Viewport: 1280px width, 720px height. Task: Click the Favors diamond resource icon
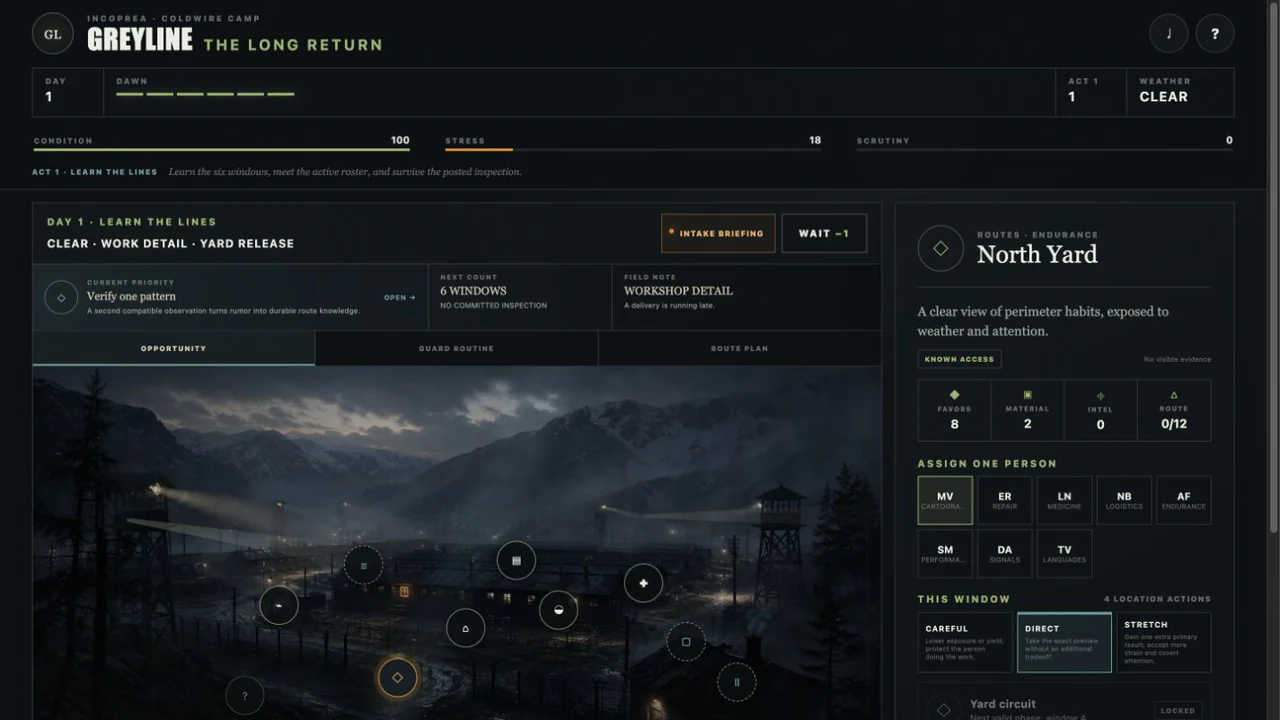point(954,395)
